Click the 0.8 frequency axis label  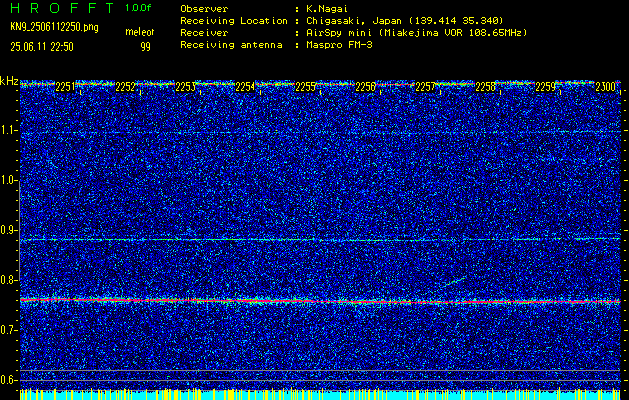tap(9, 280)
